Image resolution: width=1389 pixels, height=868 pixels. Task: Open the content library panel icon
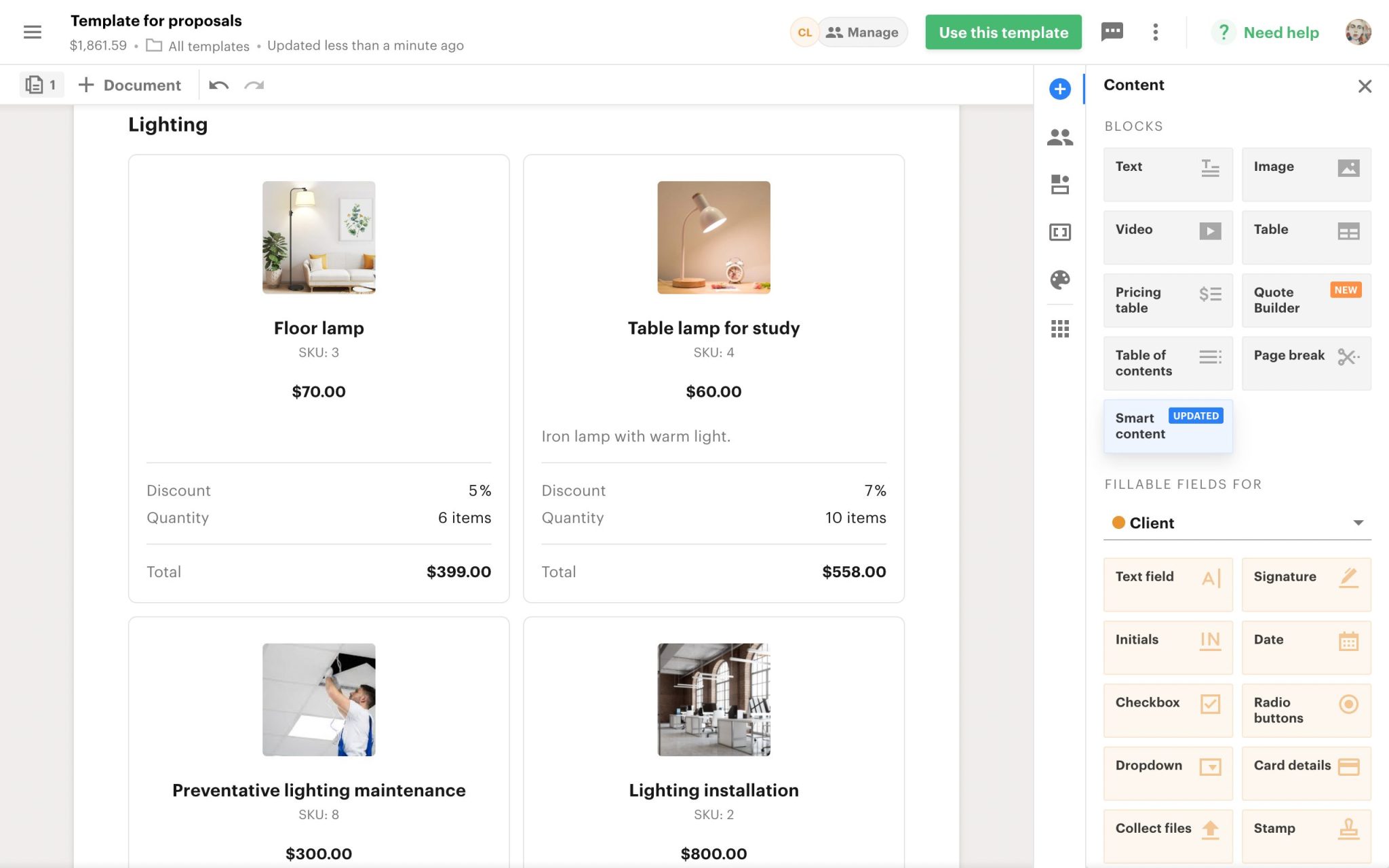pos(1060,184)
